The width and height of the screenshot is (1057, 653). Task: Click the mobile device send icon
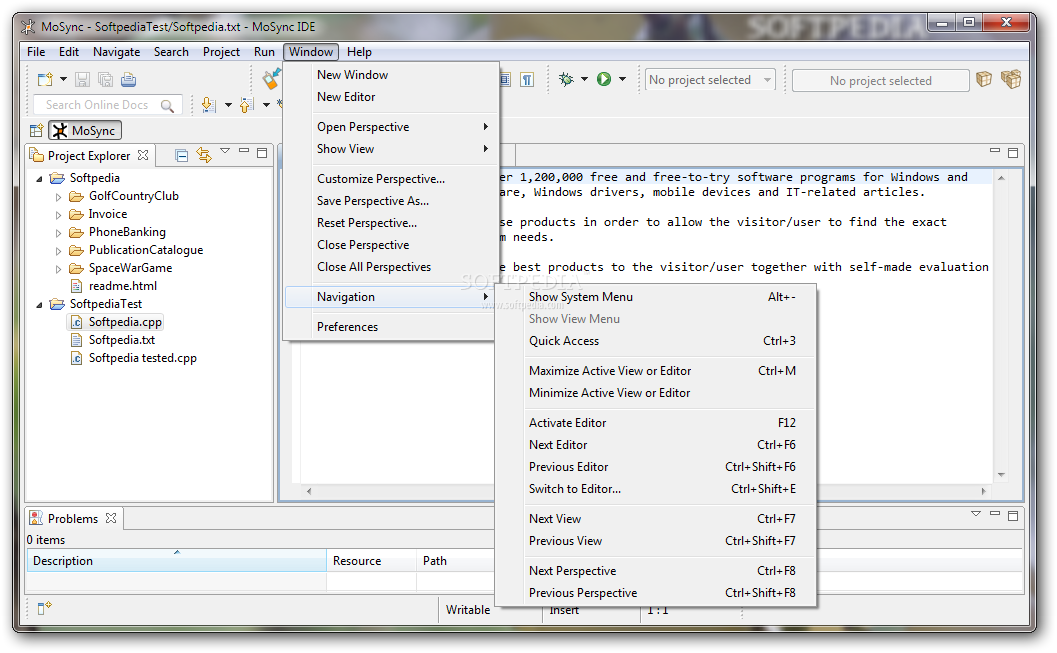tap(271, 79)
